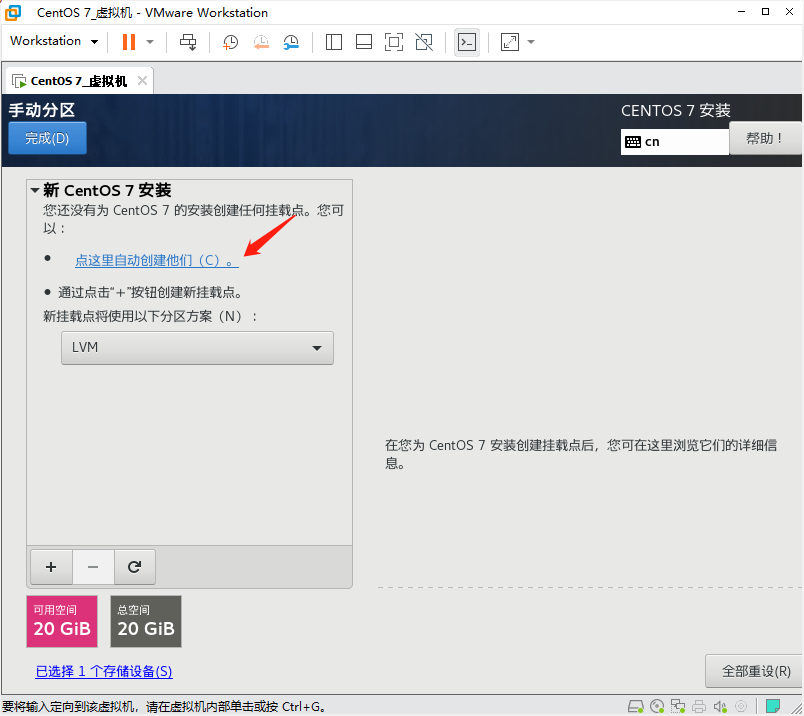804x716 pixels.
Task: Toggle the thumbnail bar view
Action: click(364, 42)
